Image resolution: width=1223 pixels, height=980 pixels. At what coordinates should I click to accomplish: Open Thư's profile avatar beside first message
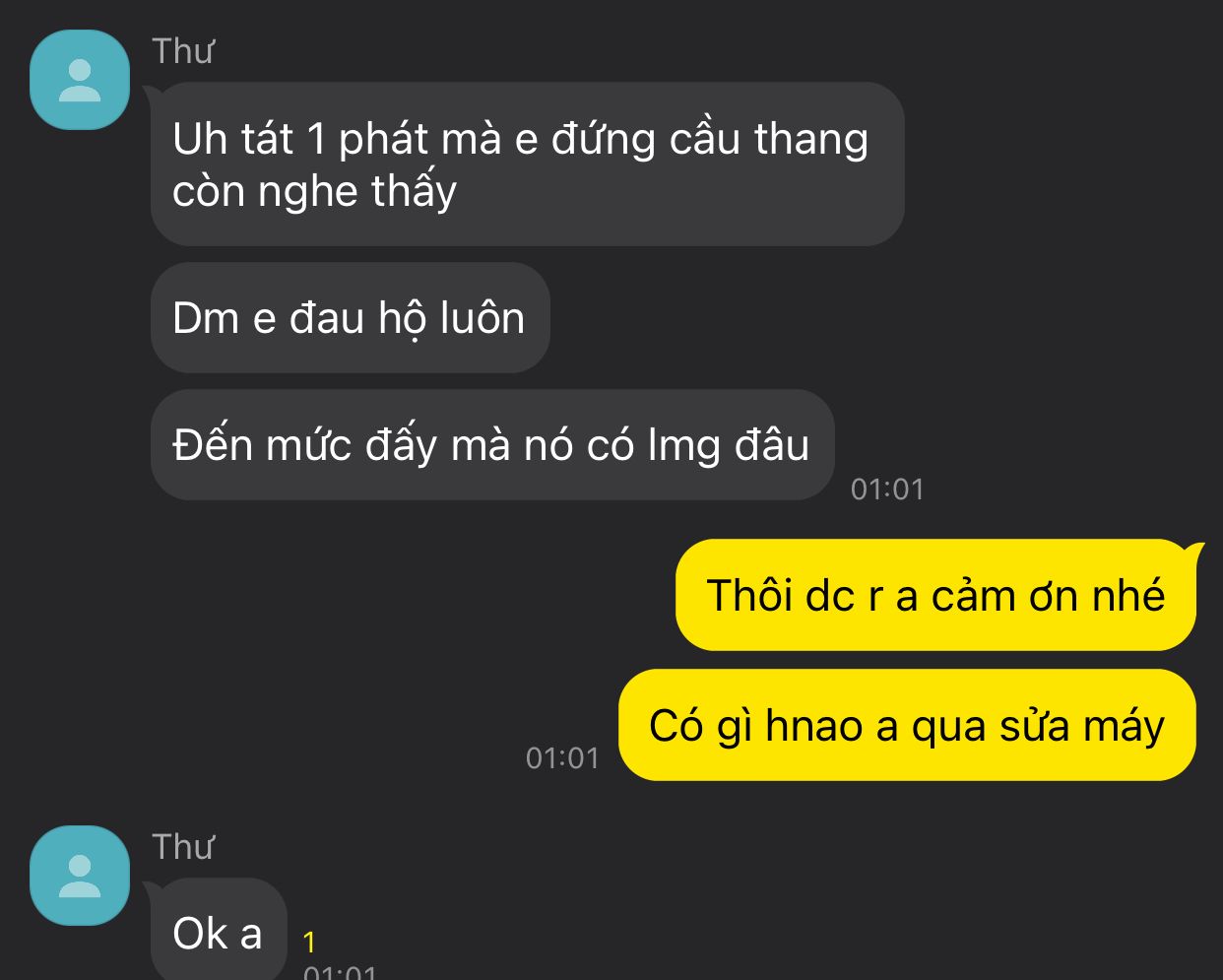pos(80,80)
